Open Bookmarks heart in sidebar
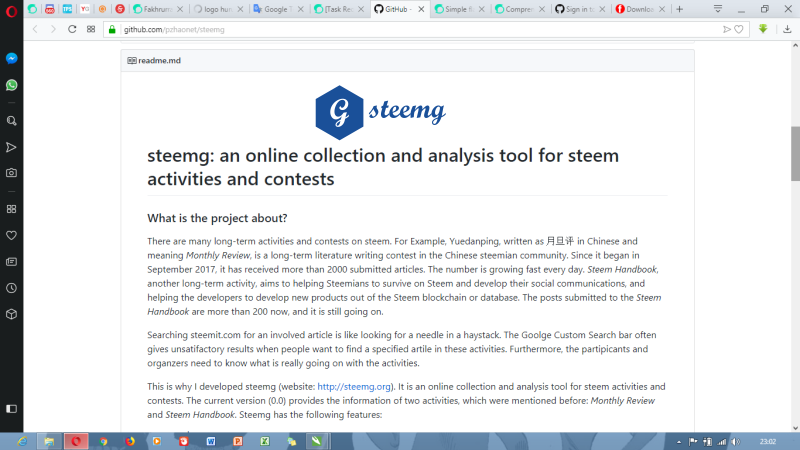The width and height of the screenshot is (800, 450). click(11, 235)
